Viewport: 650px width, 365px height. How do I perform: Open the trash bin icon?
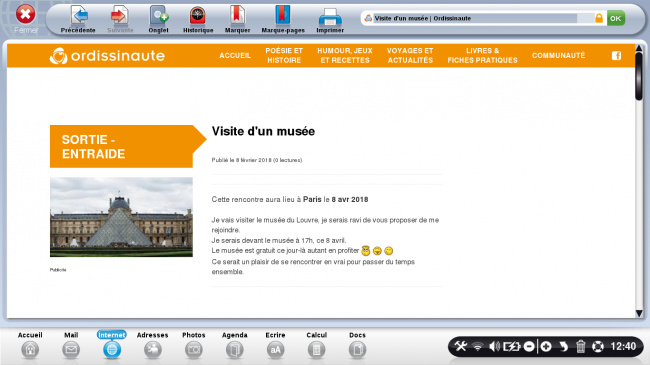click(x=580, y=346)
